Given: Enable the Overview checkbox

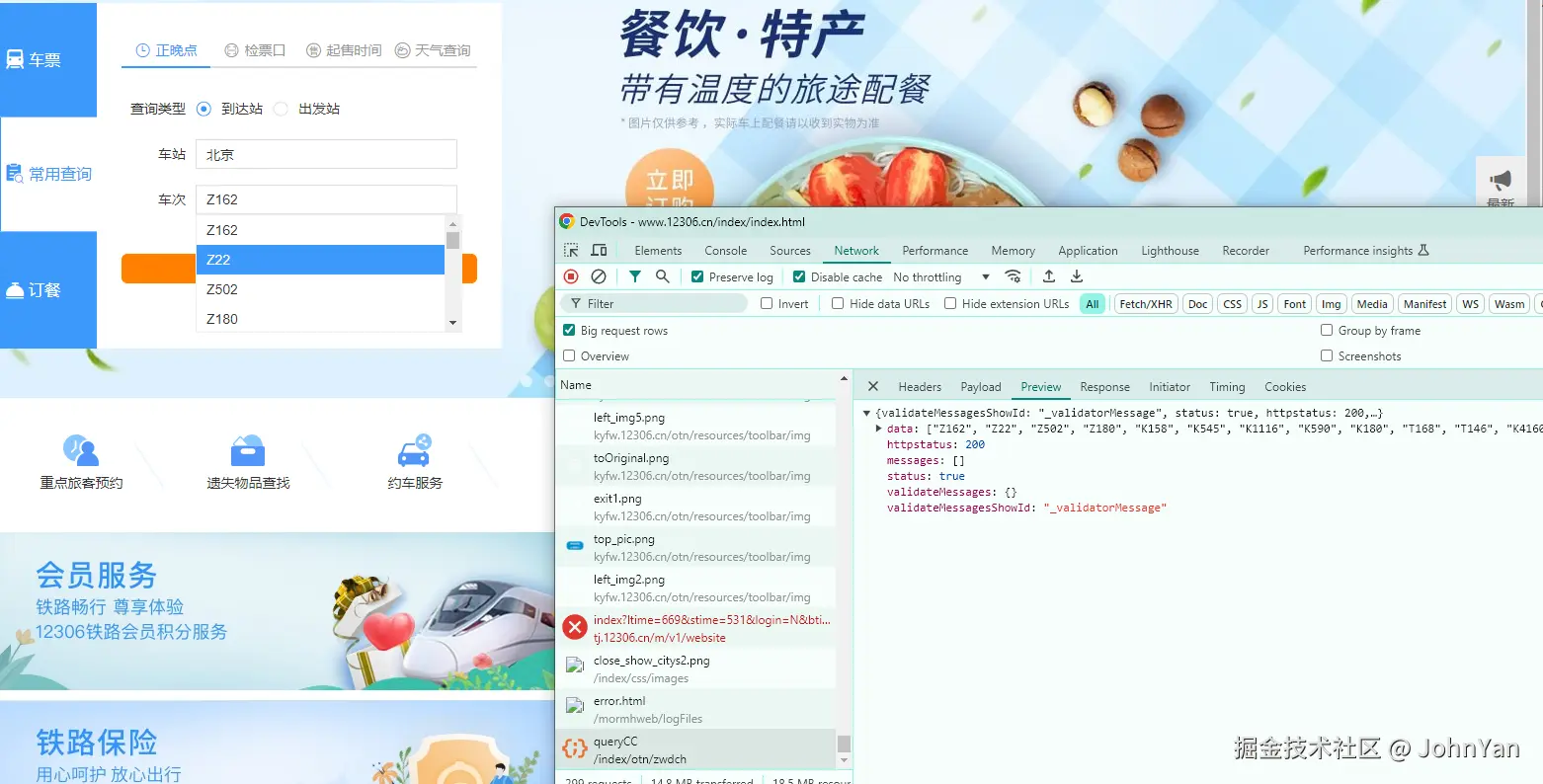Looking at the screenshot, I should point(569,355).
